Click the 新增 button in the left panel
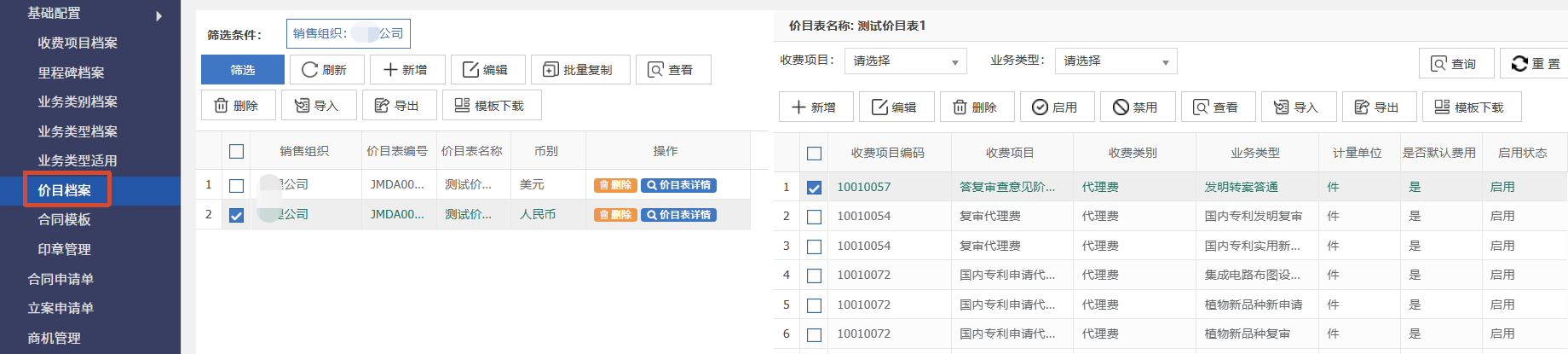 406,70
